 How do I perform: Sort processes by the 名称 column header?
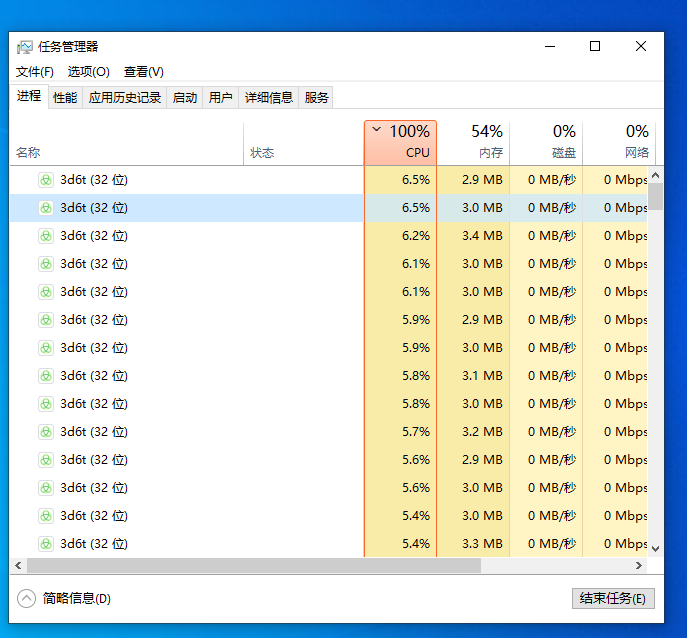tap(28, 153)
